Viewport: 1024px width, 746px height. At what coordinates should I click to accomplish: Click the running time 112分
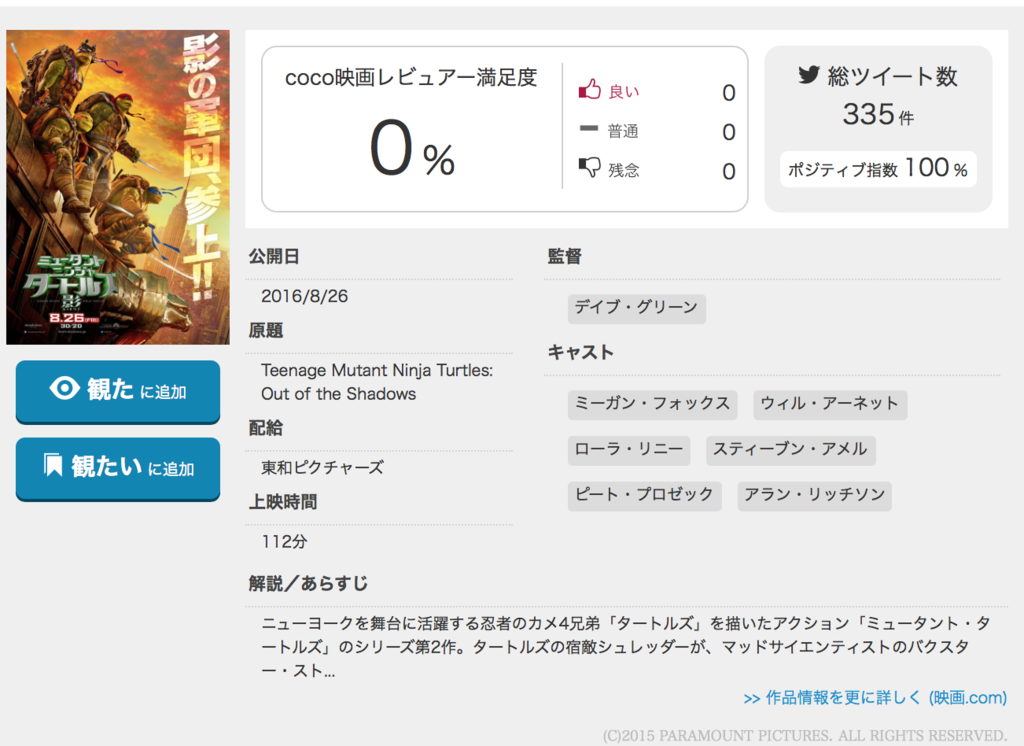pyautogui.click(x=284, y=542)
